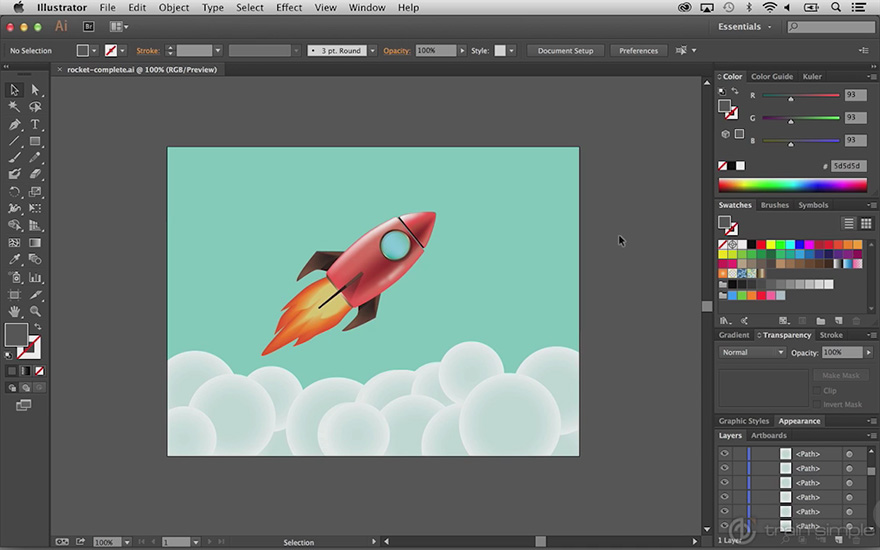Open the Object menu
880x550 pixels.
[x=174, y=7]
